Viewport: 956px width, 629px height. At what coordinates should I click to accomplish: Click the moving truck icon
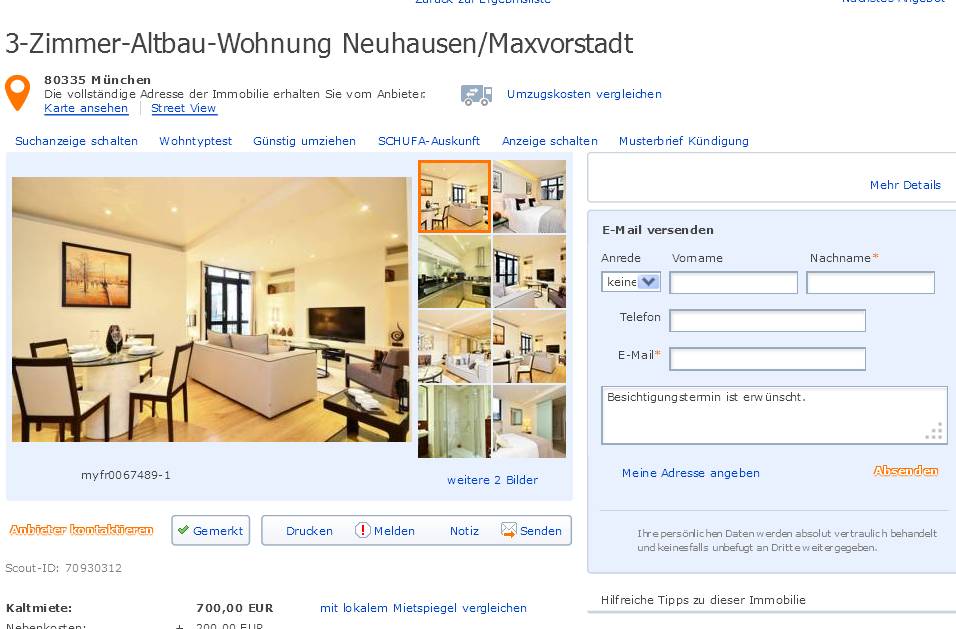(477, 95)
